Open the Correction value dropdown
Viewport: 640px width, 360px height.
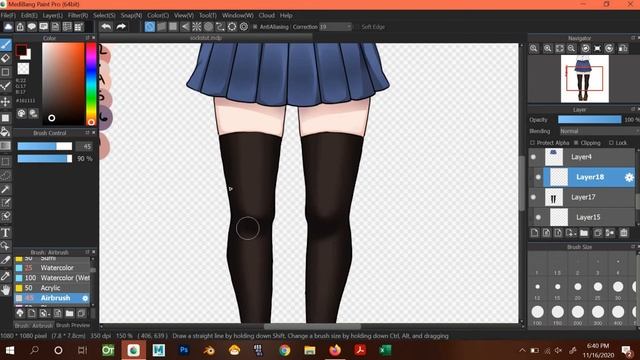335,27
